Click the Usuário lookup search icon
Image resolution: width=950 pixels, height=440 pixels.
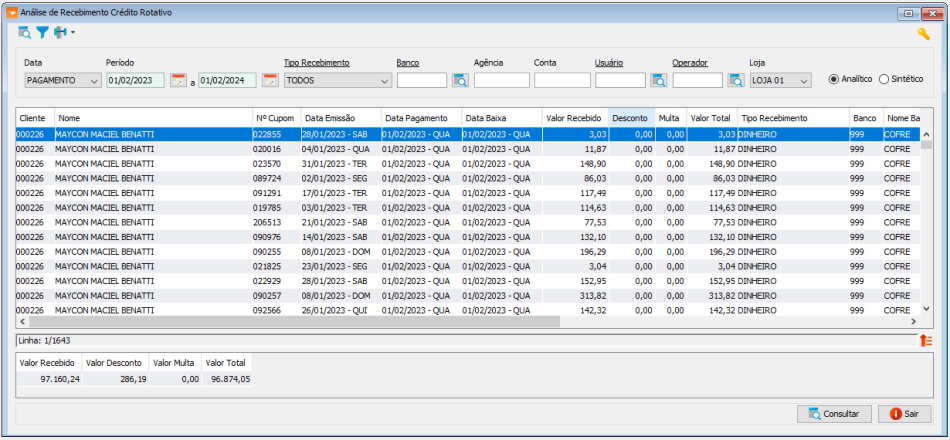[x=659, y=80]
